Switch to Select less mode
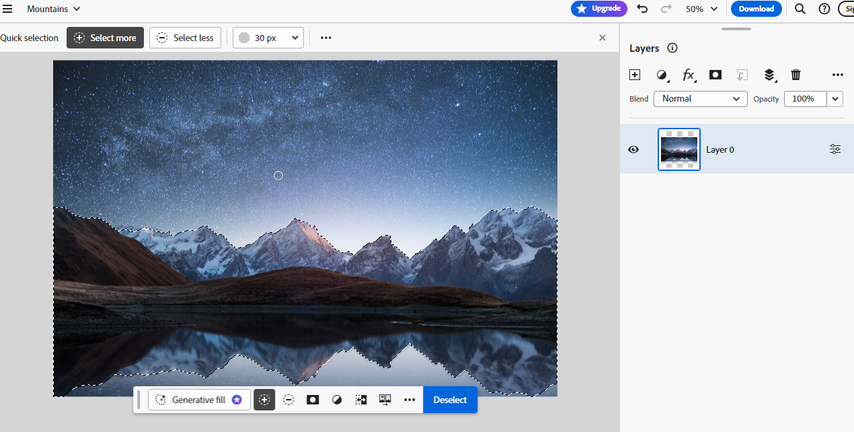 pos(185,38)
